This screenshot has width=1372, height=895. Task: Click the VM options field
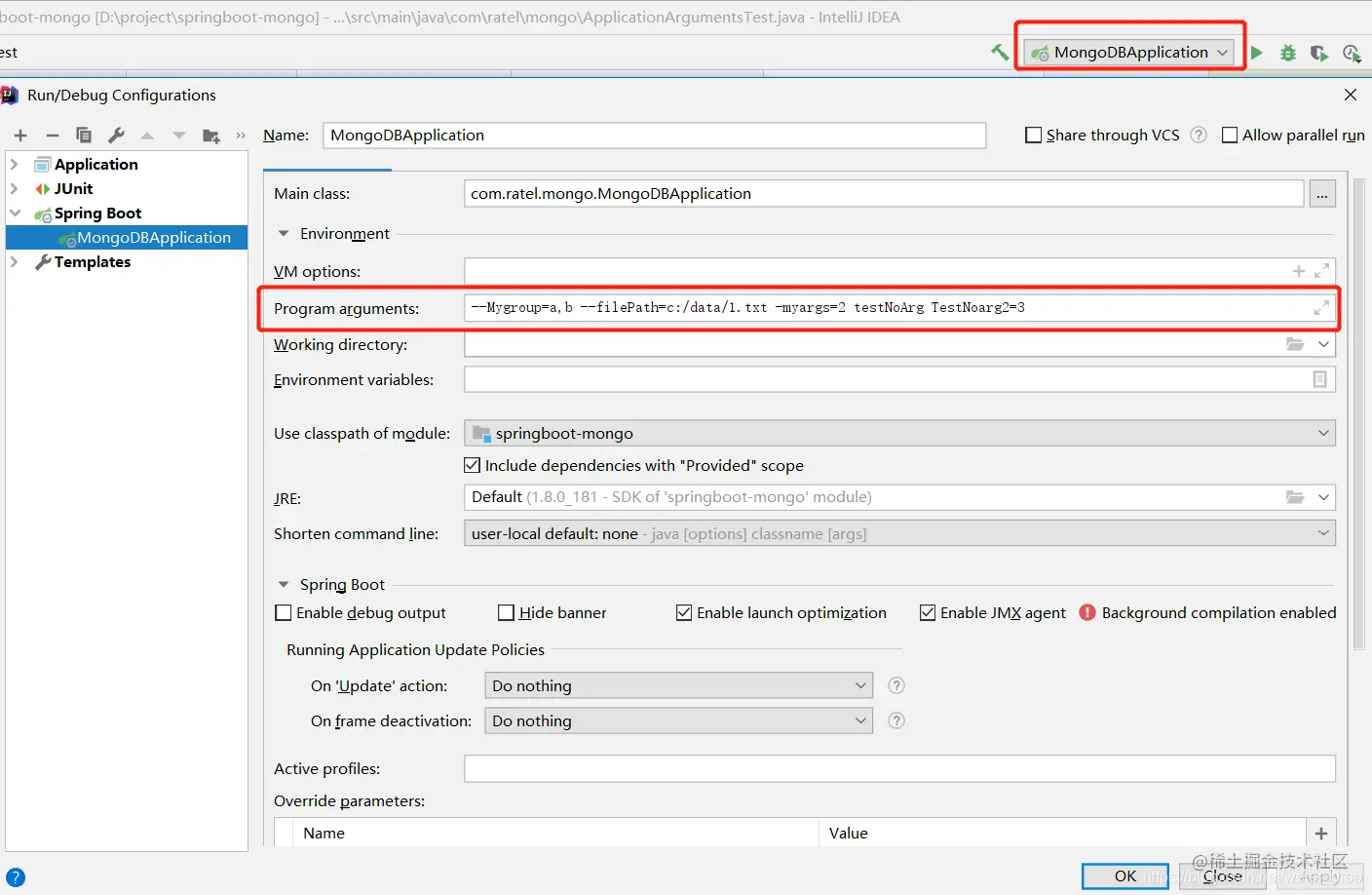tap(899, 271)
